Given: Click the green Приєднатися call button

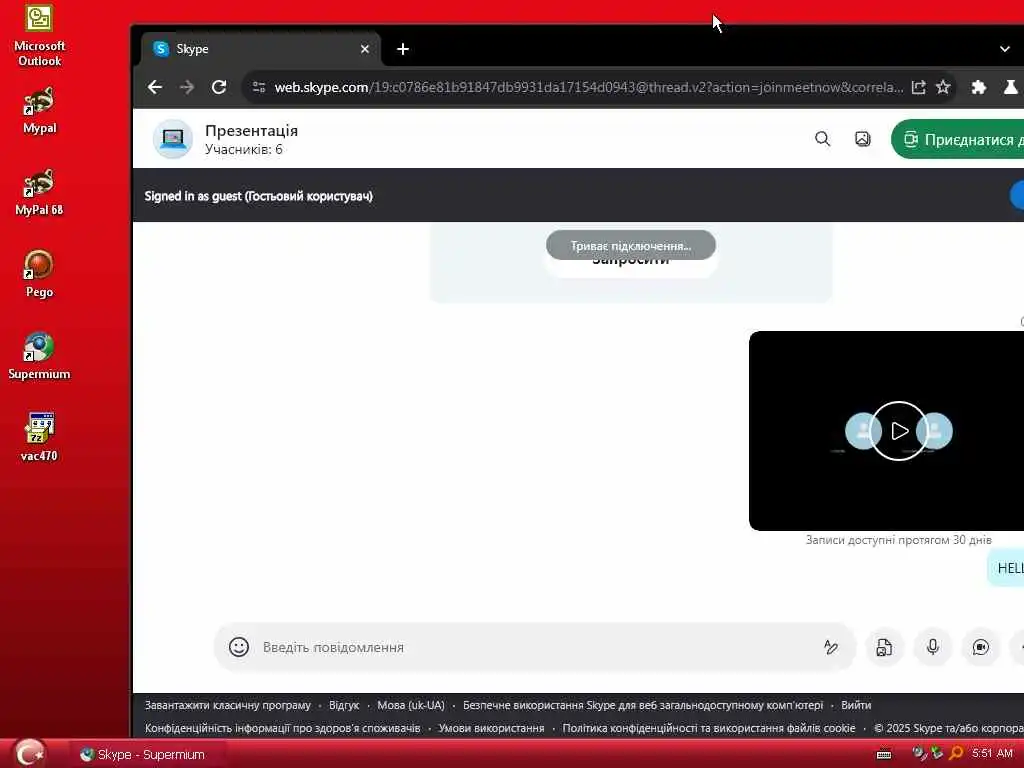Looking at the screenshot, I should coord(957,139).
